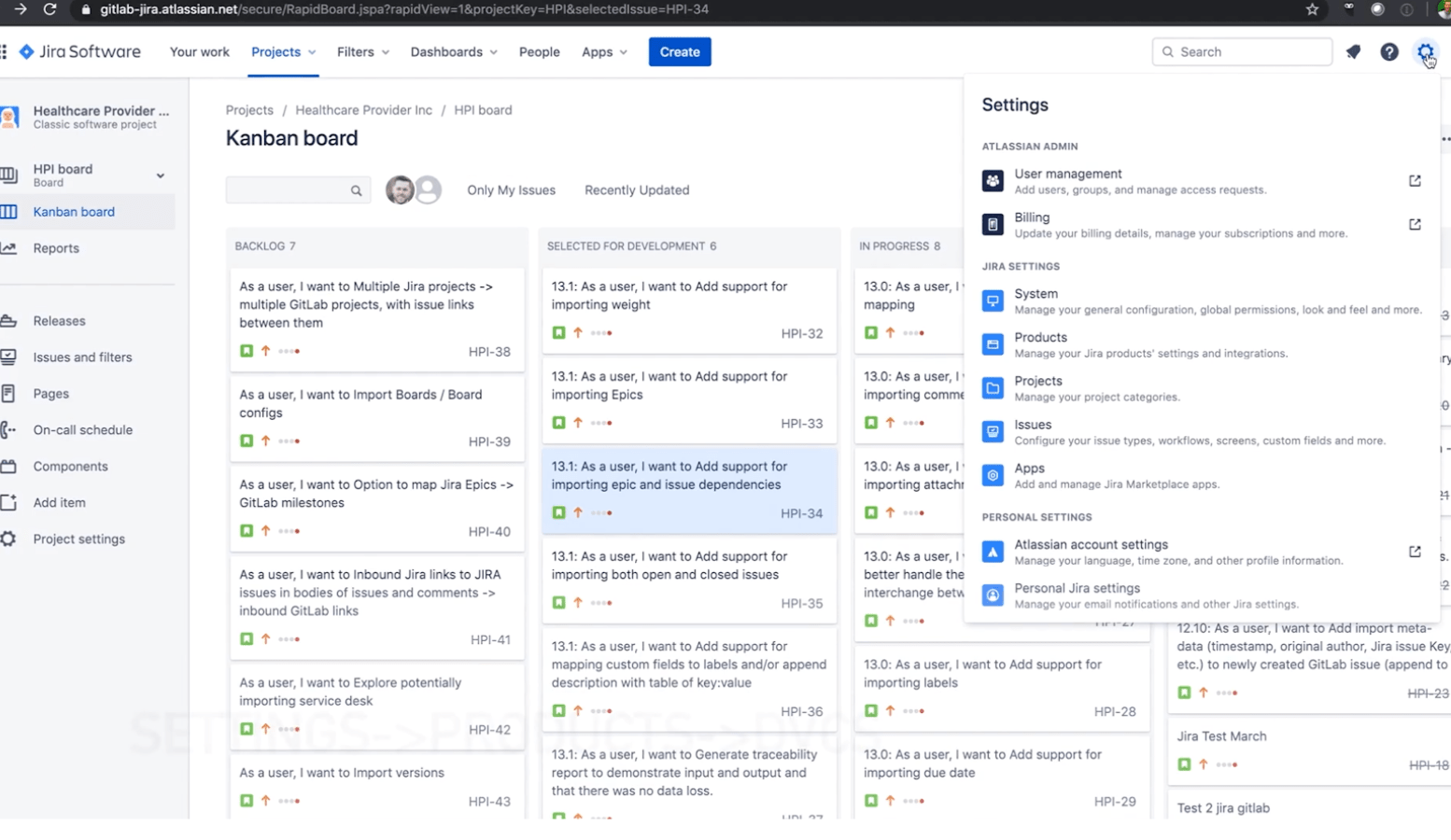Open the Healthcare Provider Inc breadcrumb link
Image resolution: width=1451 pixels, height=840 pixels.
363,110
